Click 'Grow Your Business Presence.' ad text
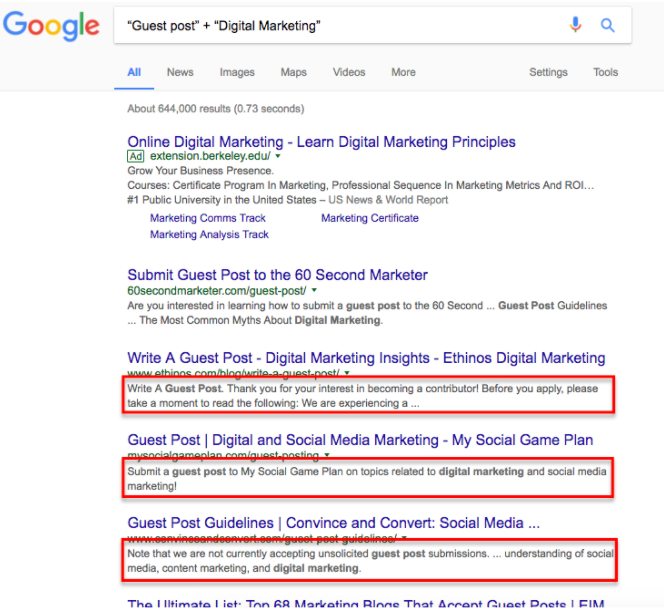The width and height of the screenshot is (668, 616). pyautogui.click(x=200, y=171)
